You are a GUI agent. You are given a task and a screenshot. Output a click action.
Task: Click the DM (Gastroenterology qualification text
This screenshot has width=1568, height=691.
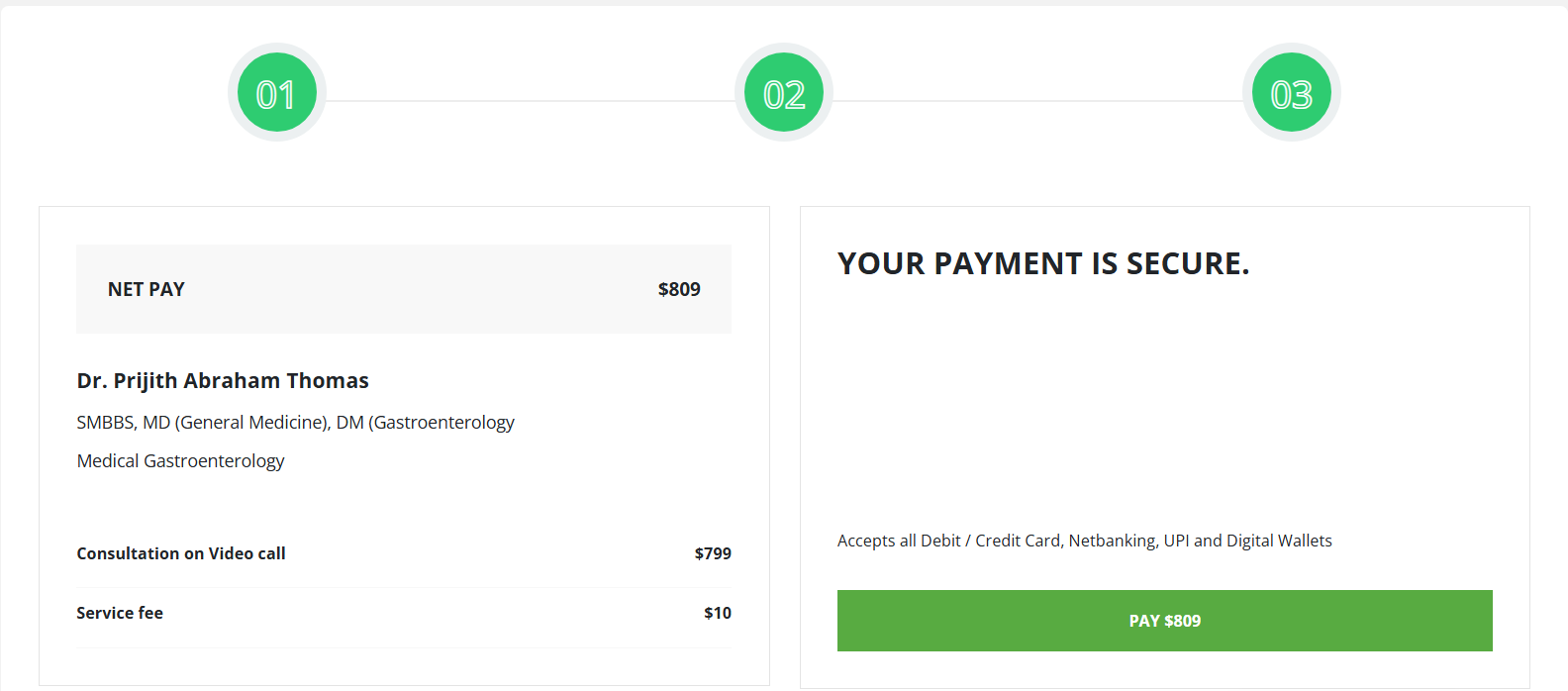[x=426, y=423]
